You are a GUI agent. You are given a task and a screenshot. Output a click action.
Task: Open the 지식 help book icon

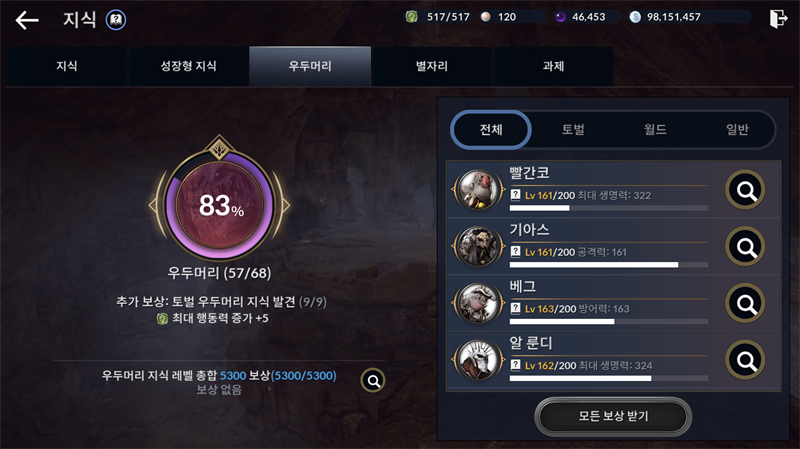116,20
